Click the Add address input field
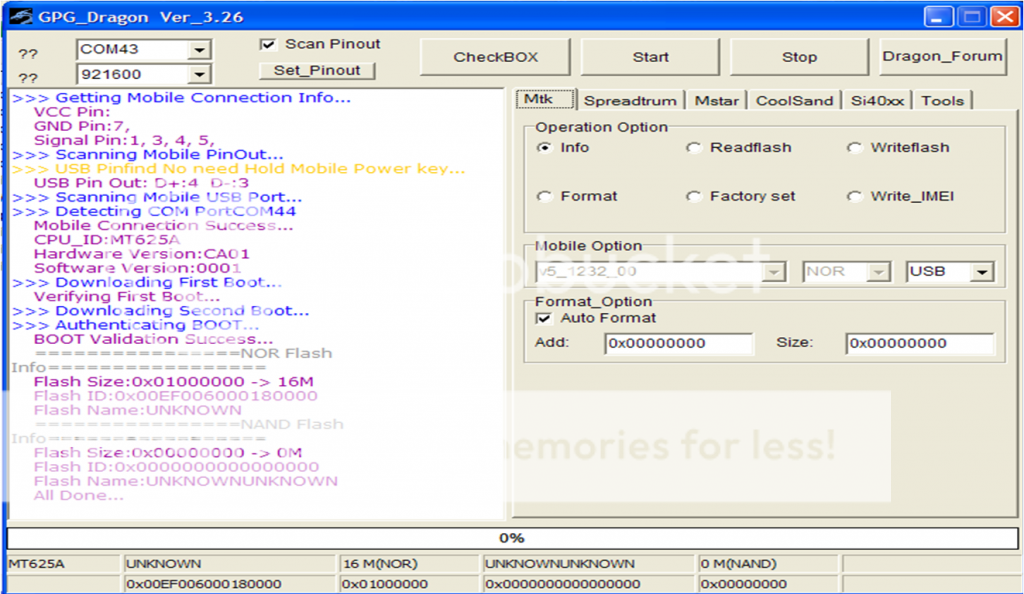The height and width of the screenshot is (594, 1024). [678, 344]
